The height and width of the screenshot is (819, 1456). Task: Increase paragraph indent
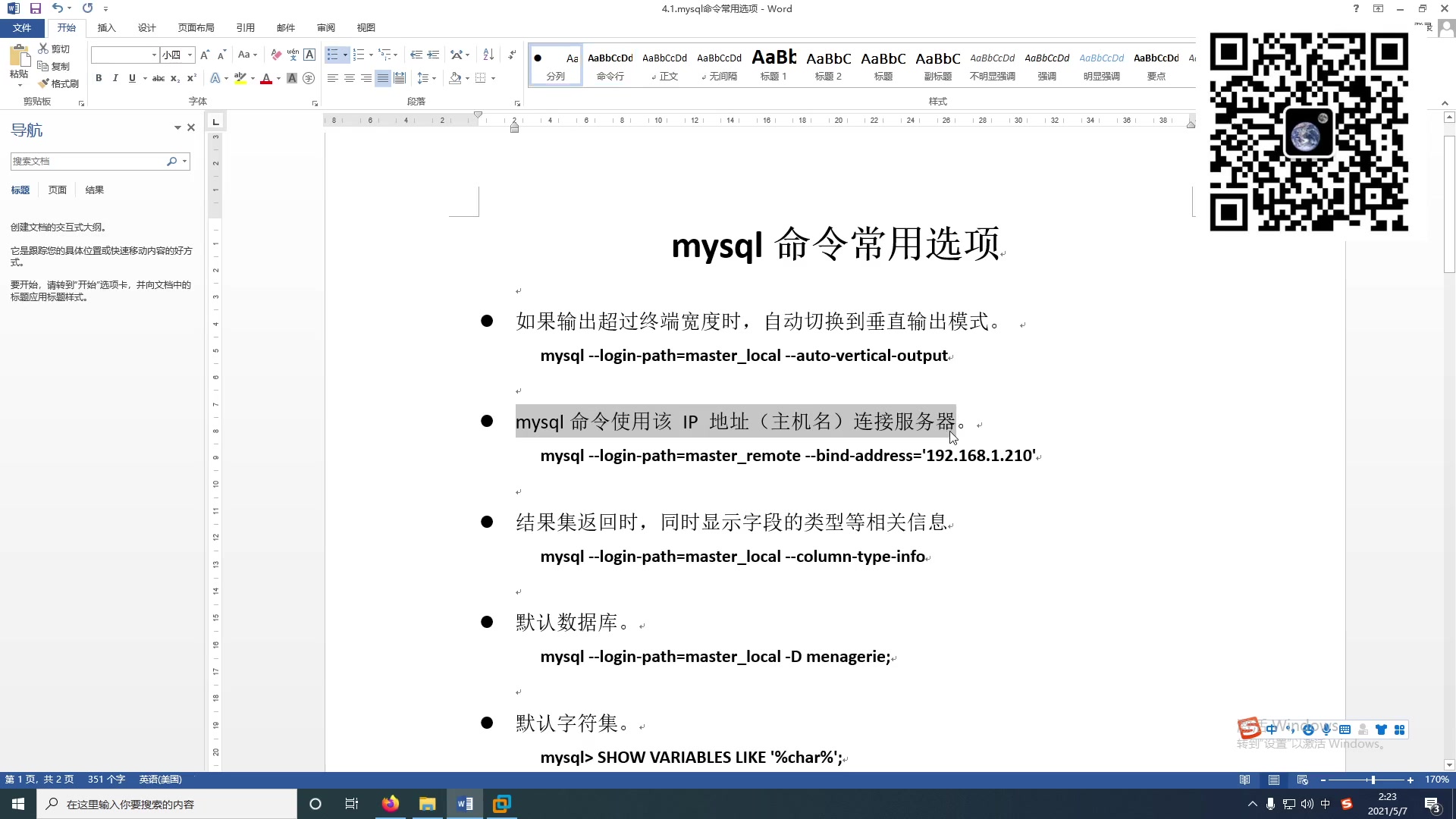tap(433, 55)
